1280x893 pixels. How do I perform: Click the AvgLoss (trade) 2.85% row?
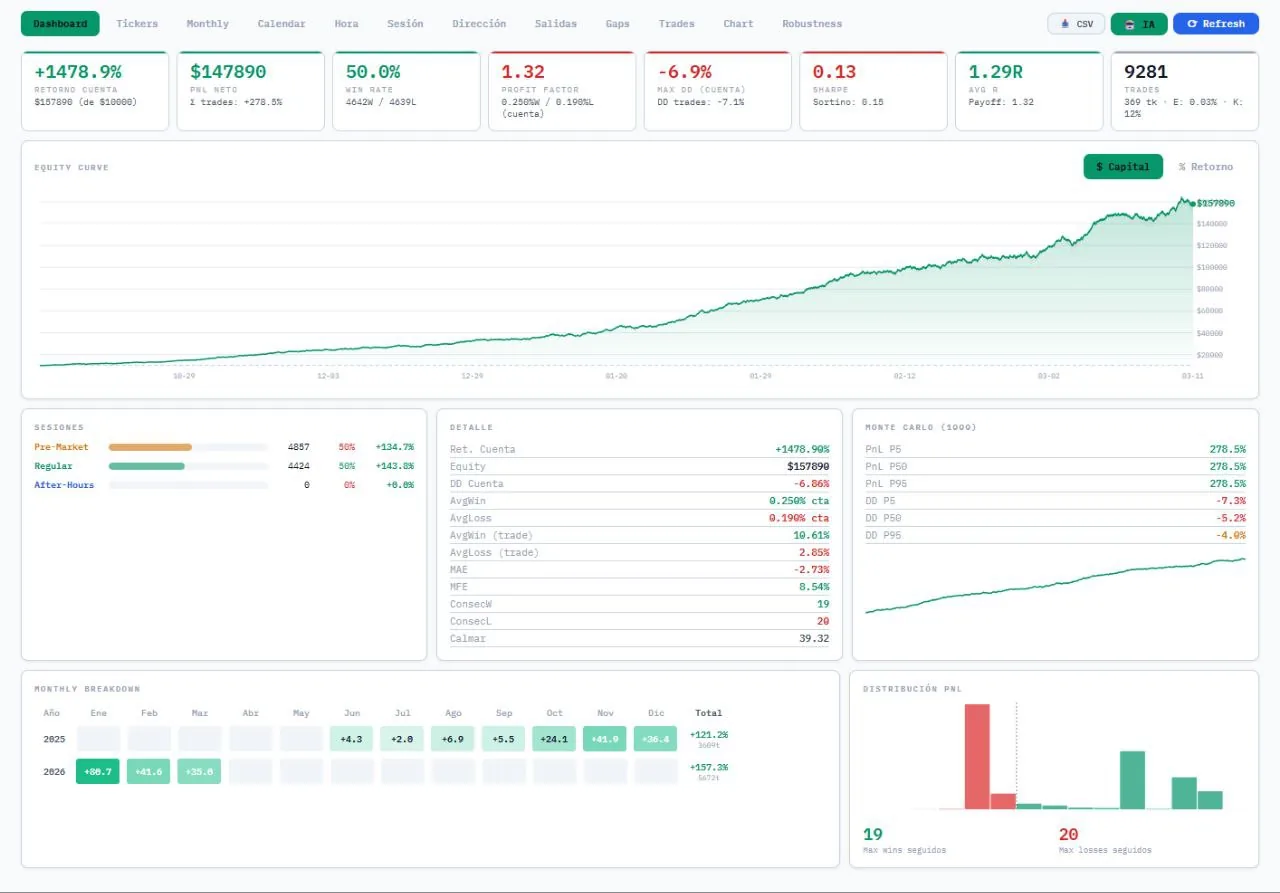pos(639,552)
